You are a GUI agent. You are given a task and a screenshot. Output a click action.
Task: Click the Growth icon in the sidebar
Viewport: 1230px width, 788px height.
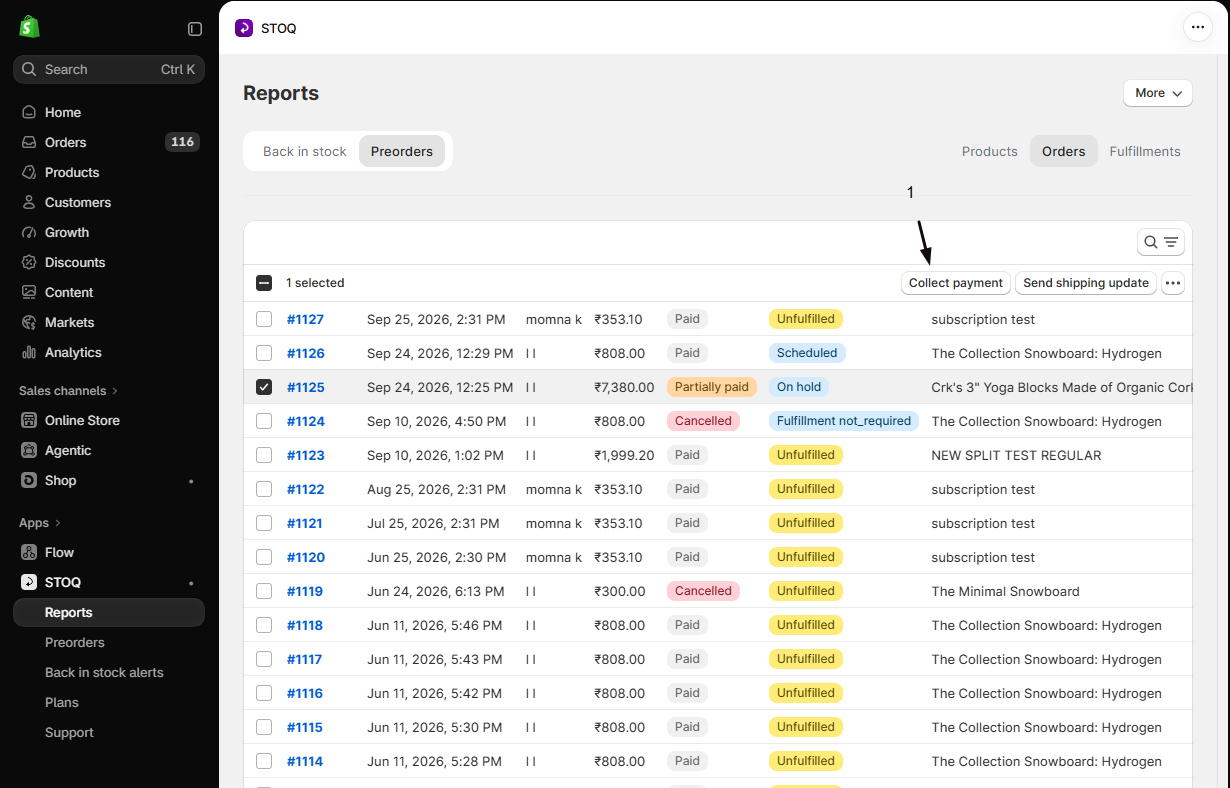(x=29, y=232)
